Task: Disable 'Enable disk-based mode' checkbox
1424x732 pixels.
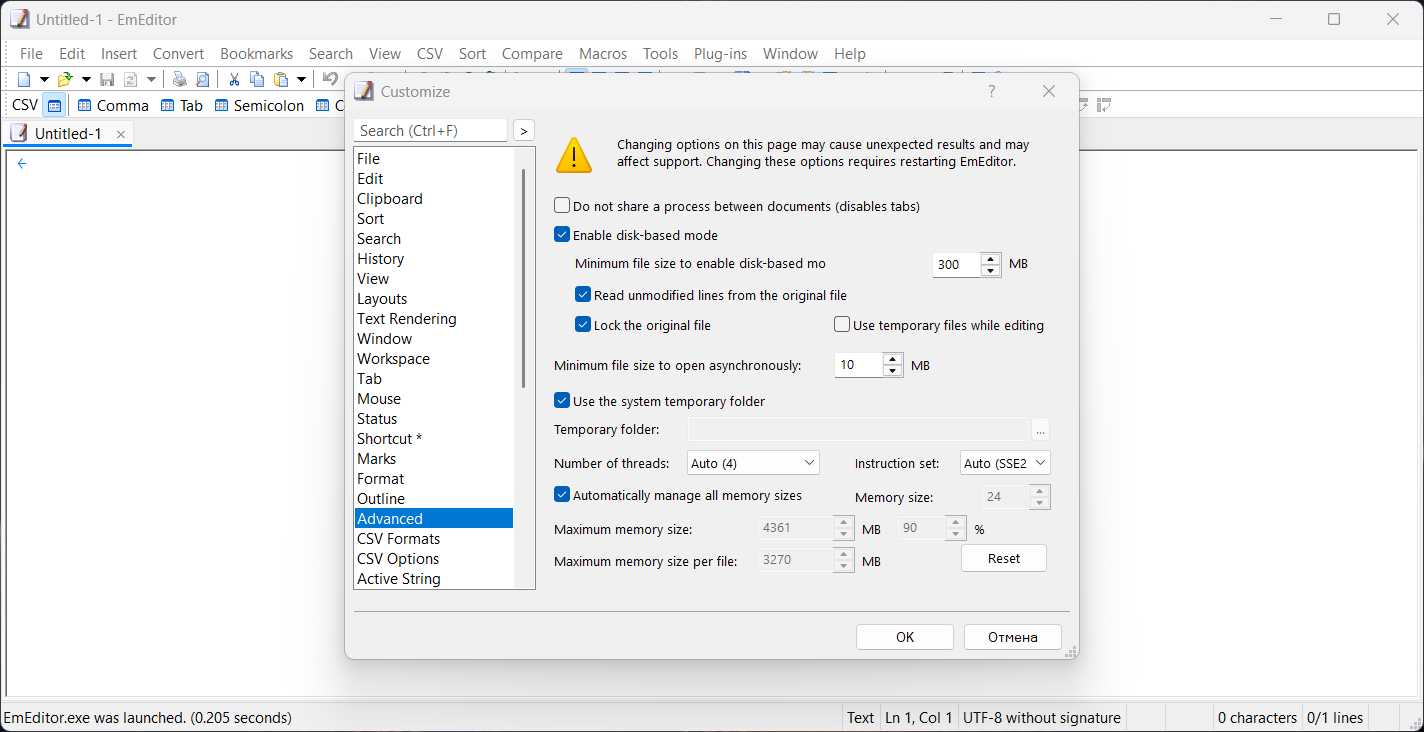Action: (x=562, y=235)
